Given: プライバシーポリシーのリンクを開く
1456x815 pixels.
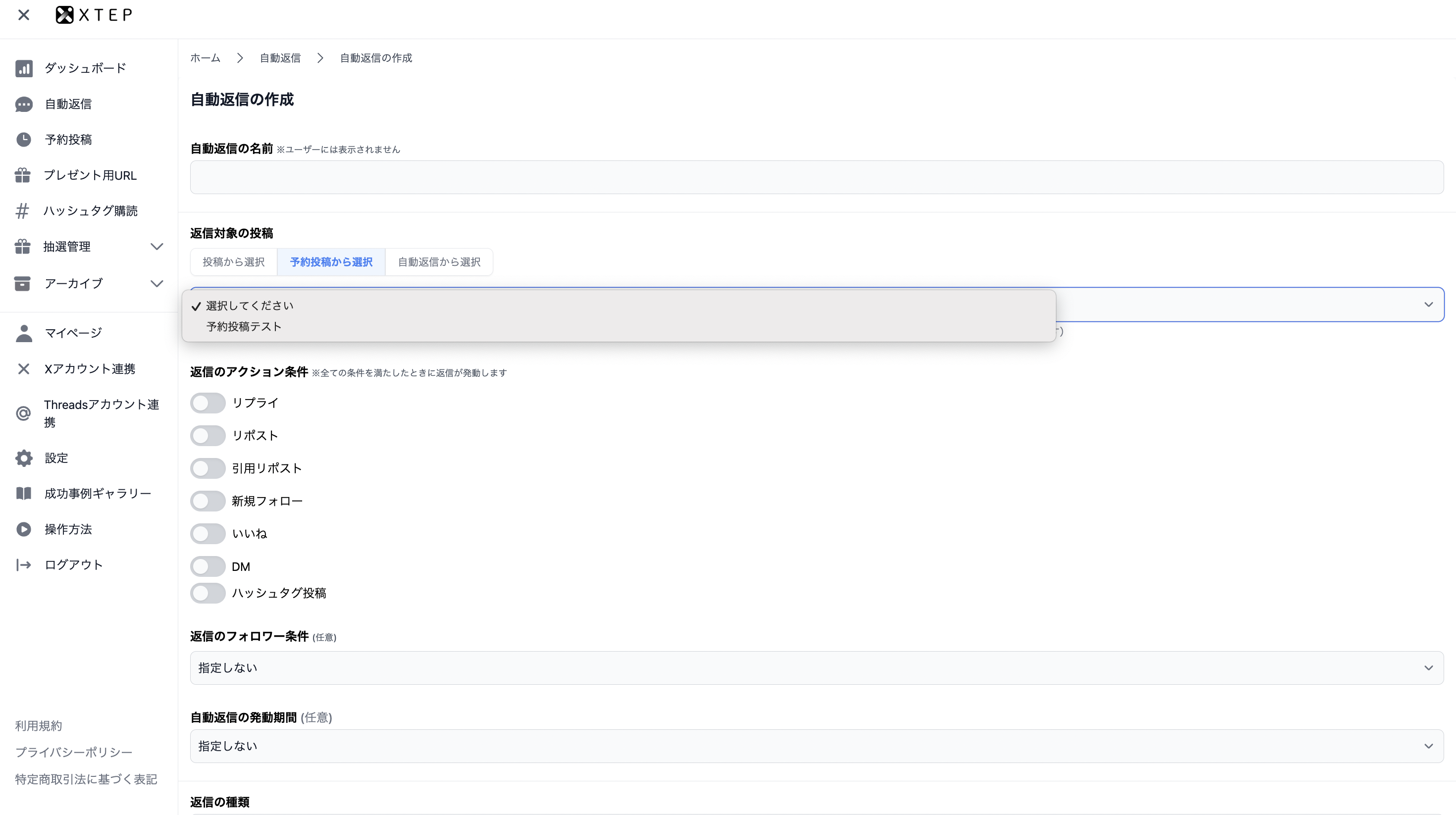Looking at the screenshot, I should click(73, 752).
